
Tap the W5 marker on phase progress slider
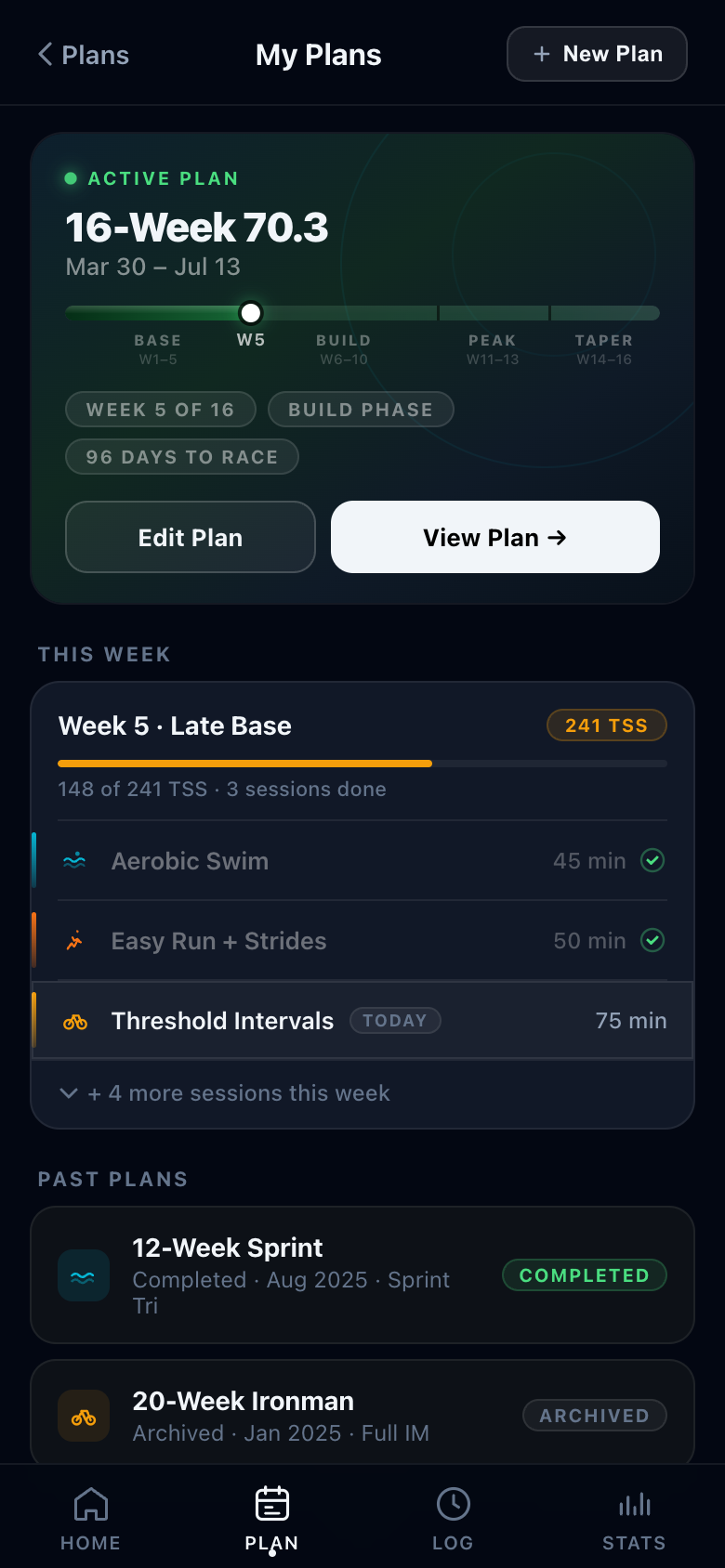(250, 313)
